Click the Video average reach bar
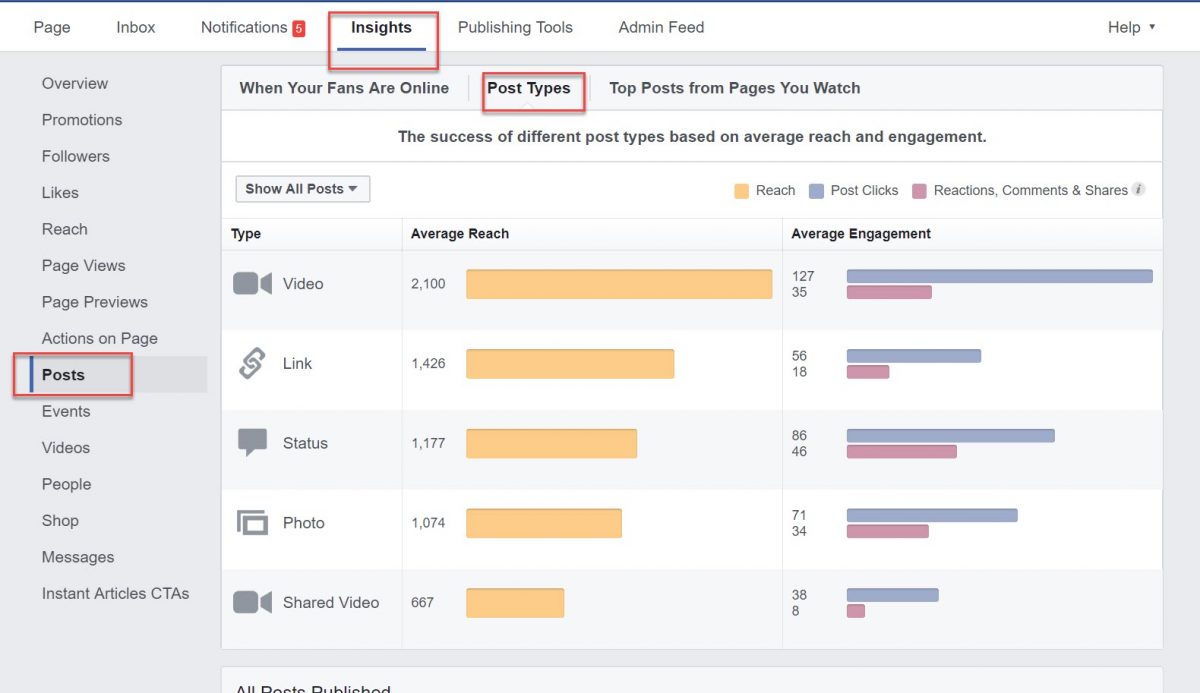This screenshot has width=1200, height=693. [x=620, y=283]
